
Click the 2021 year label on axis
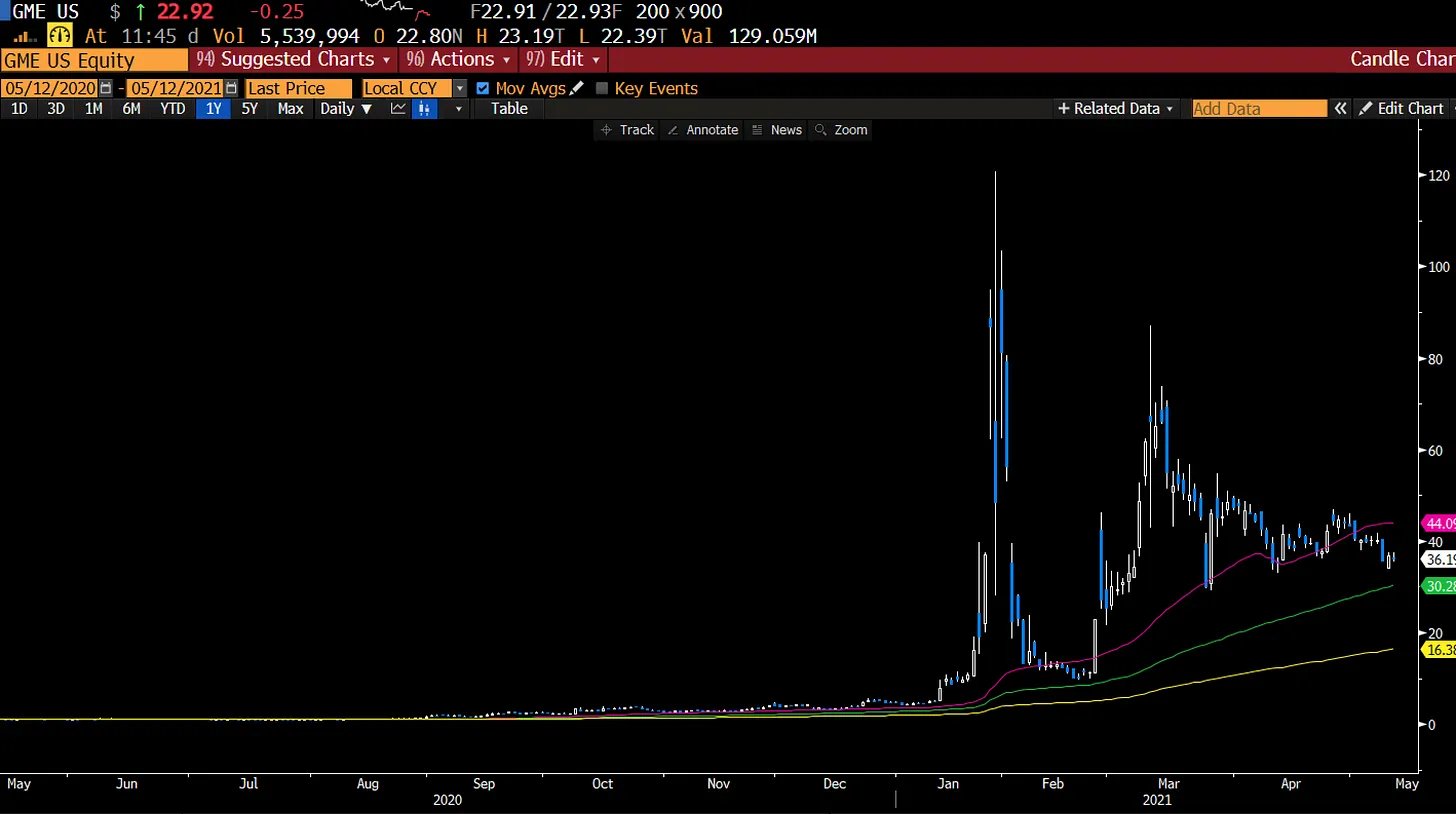1155,800
